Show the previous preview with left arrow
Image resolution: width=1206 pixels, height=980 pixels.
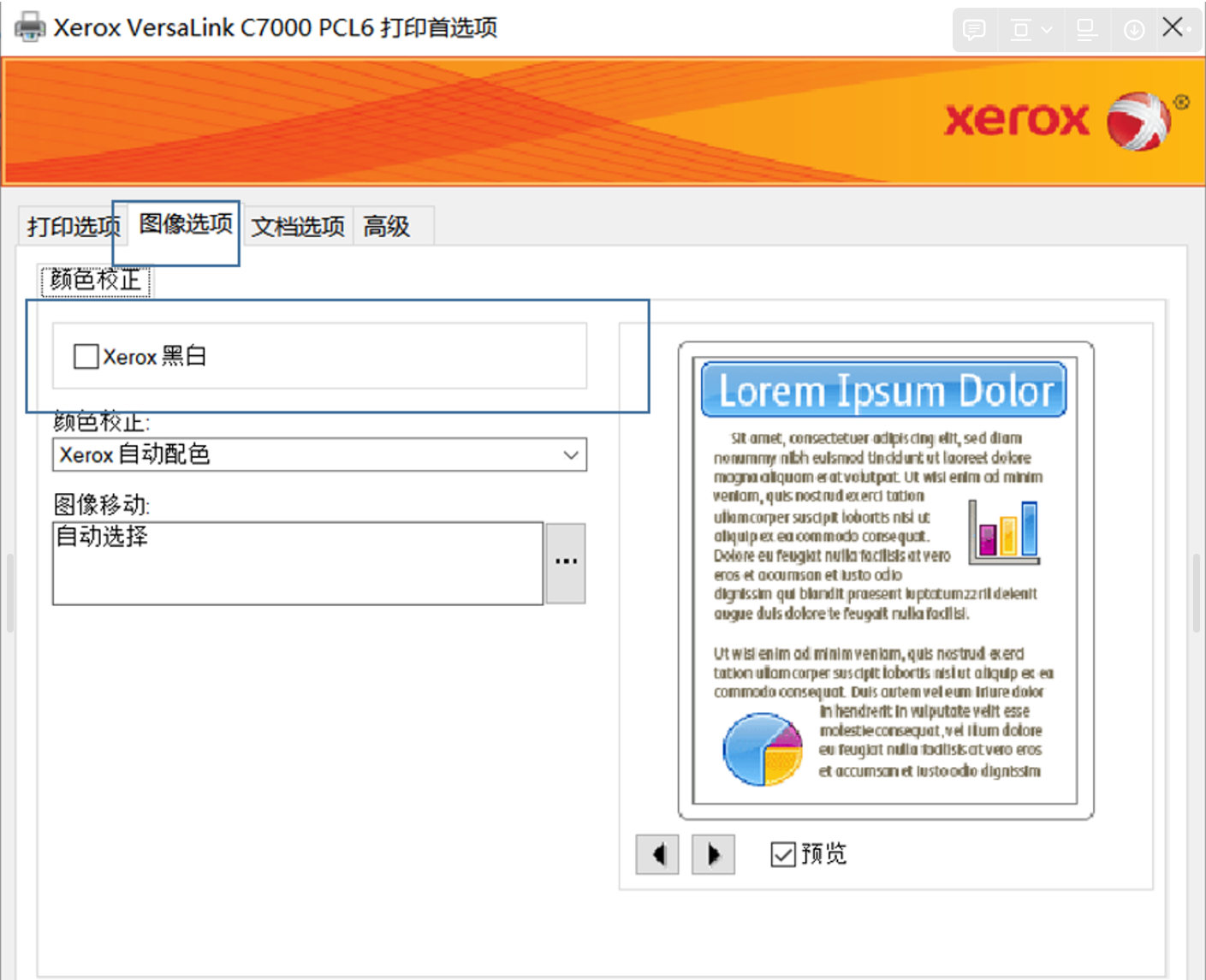point(657,854)
